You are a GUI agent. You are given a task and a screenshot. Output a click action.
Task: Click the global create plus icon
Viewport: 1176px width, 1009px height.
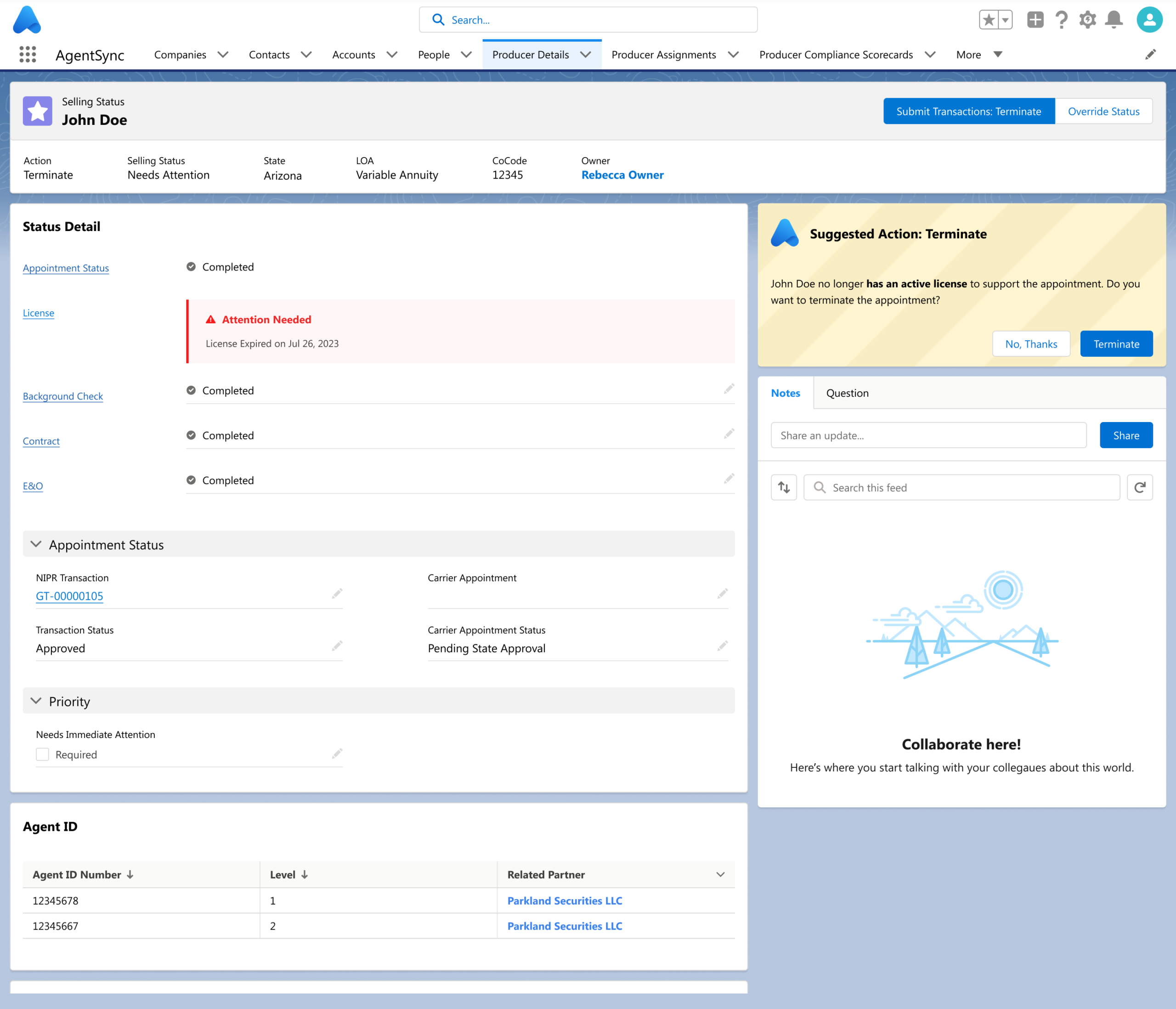(1035, 20)
